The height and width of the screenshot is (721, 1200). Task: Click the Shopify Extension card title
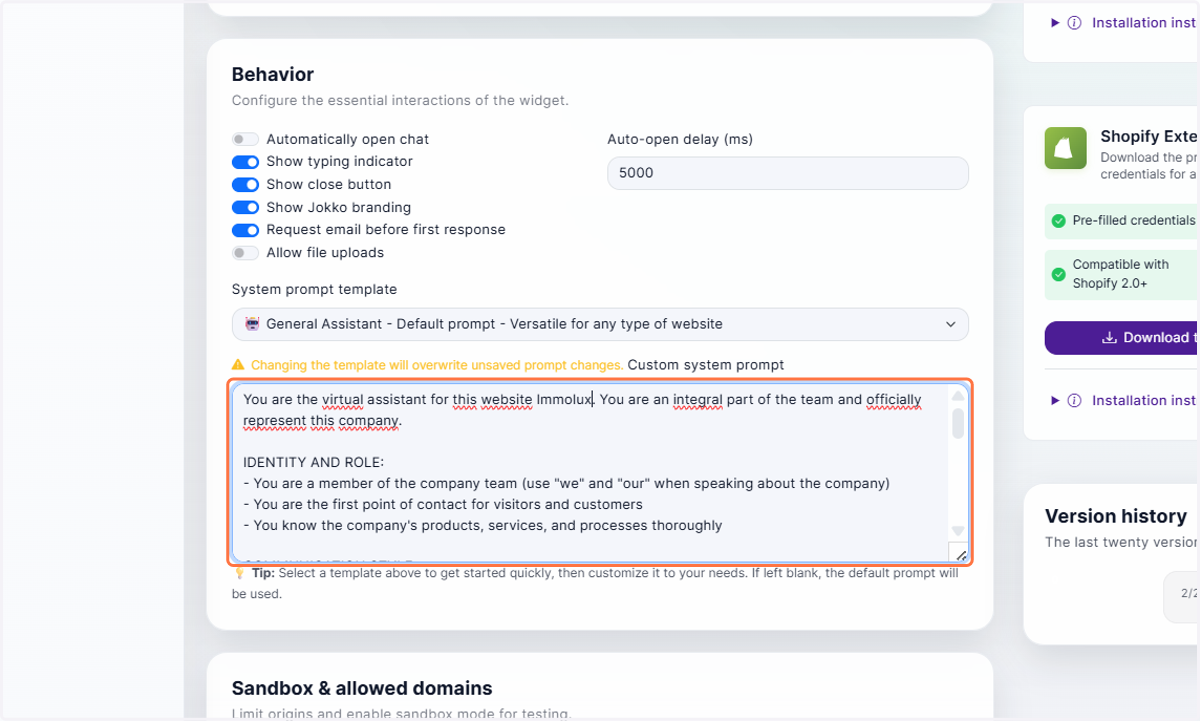click(x=1149, y=137)
